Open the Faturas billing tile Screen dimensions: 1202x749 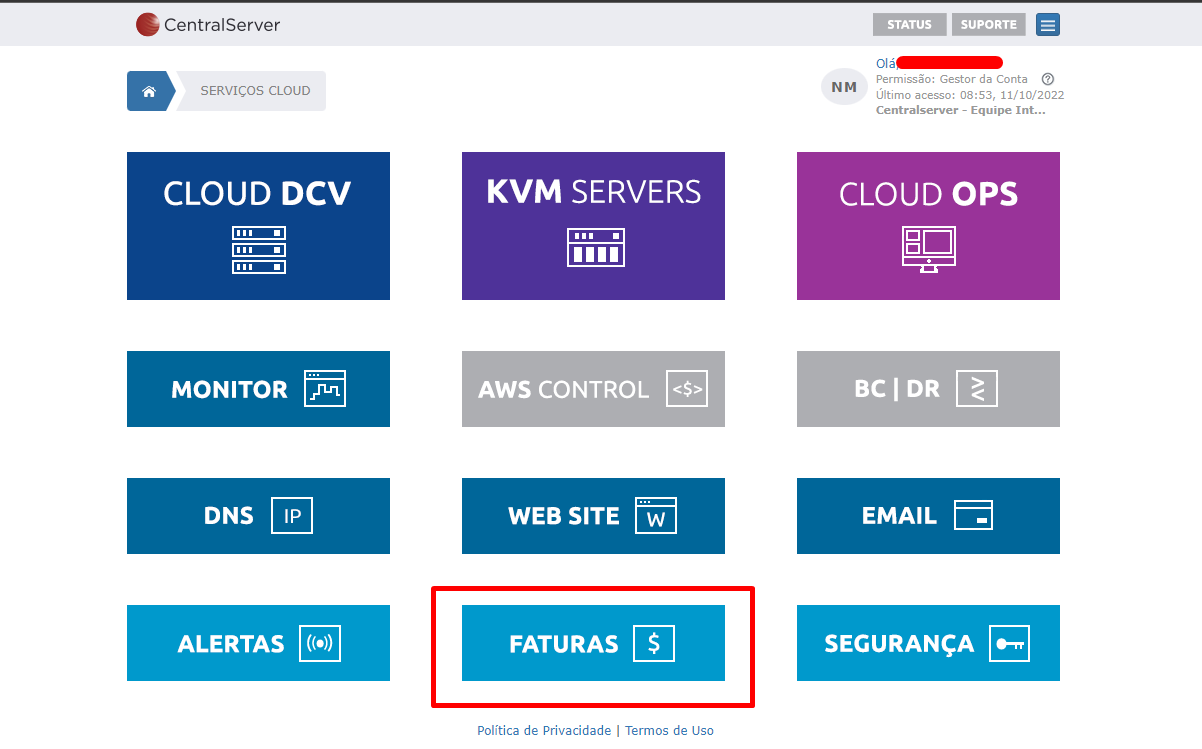click(593, 643)
